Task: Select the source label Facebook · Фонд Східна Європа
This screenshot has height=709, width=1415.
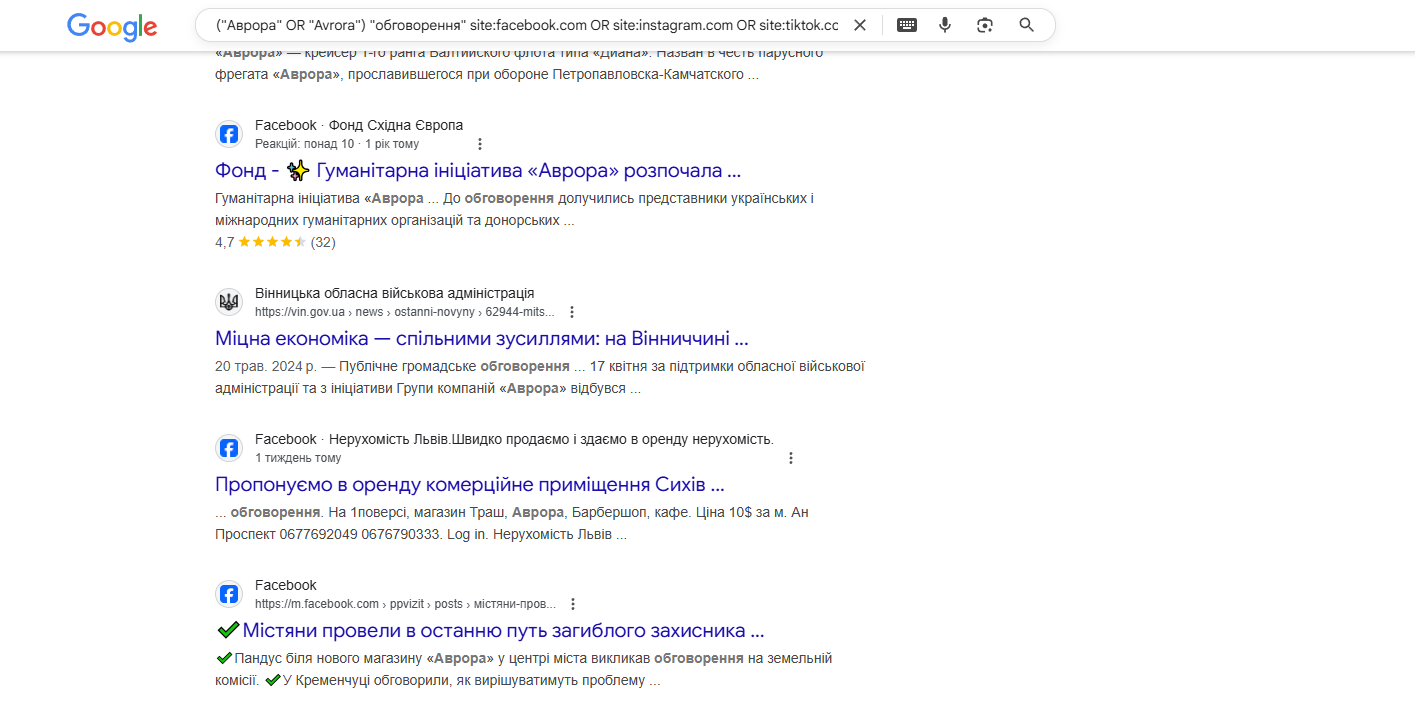Action: coord(359,125)
